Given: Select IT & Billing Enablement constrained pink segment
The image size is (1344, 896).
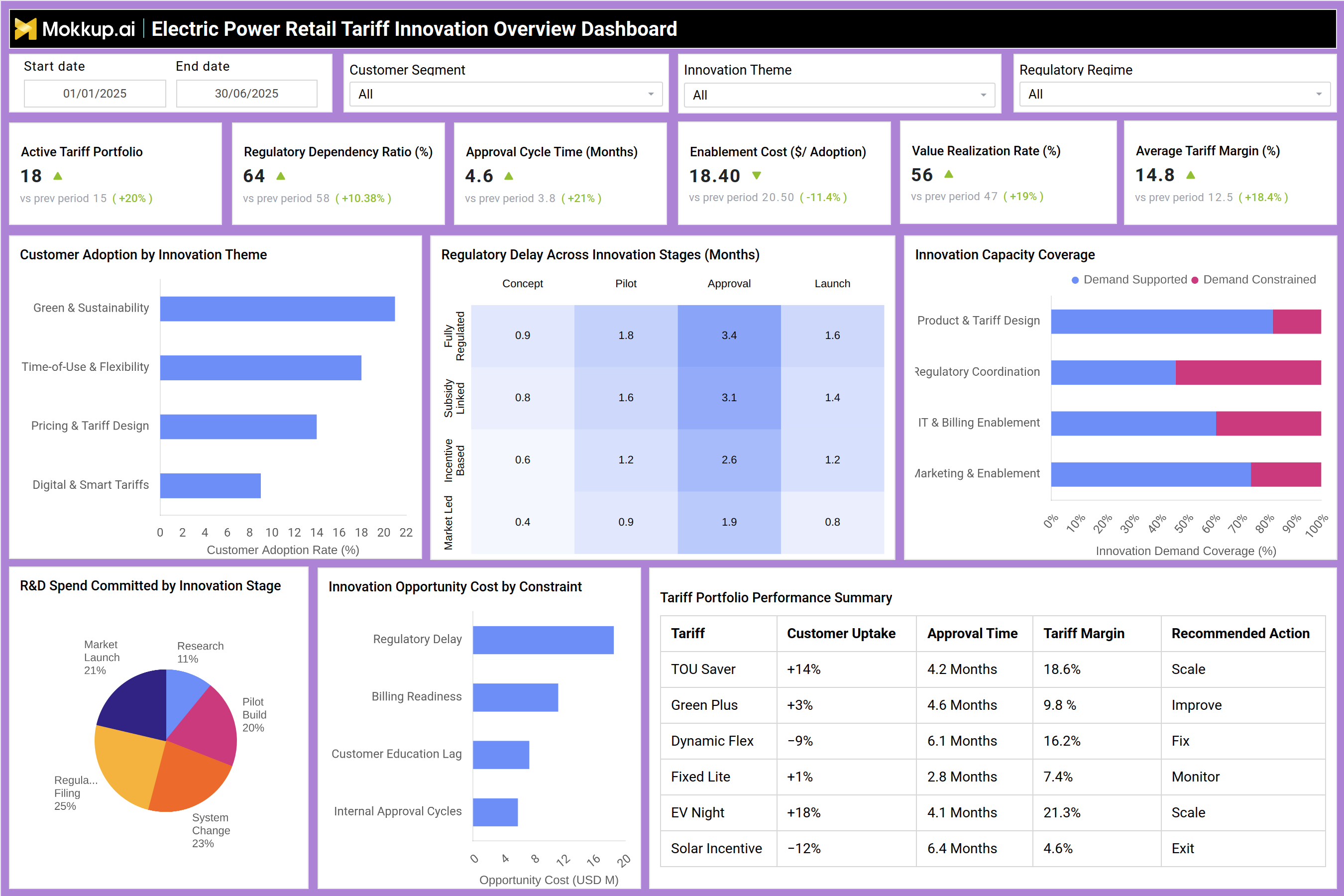Looking at the screenshot, I should [1268, 424].
